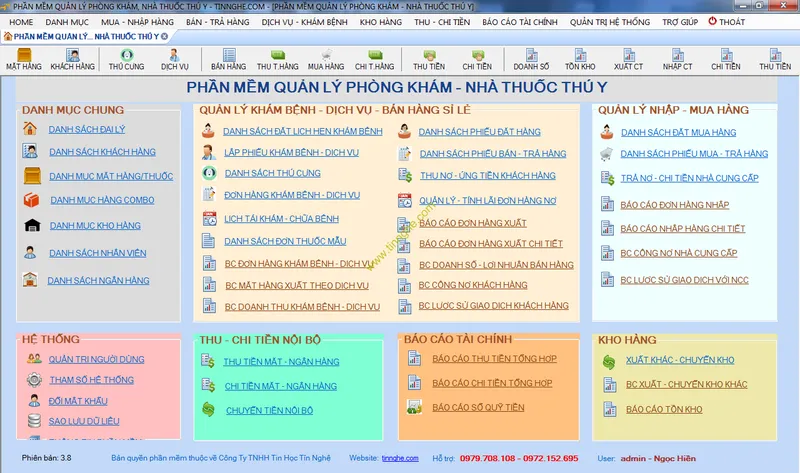Open DANH SÁCH NHÂN VIÊN link

tap(97, 253)
